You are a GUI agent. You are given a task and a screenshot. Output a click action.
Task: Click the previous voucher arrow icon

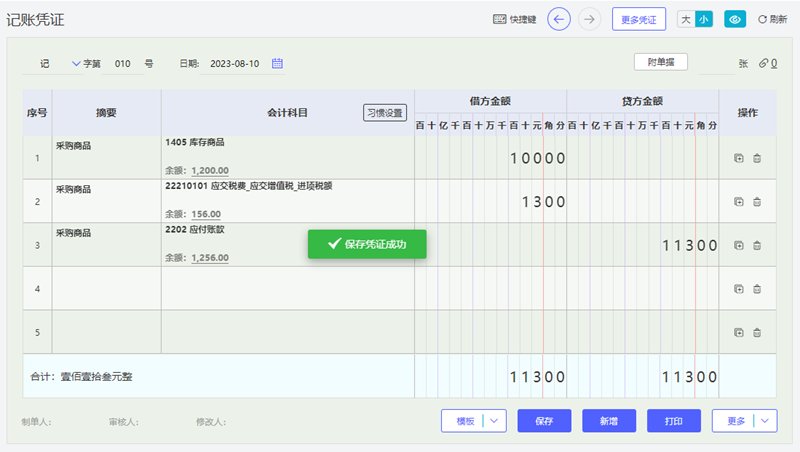pos(560,19)
